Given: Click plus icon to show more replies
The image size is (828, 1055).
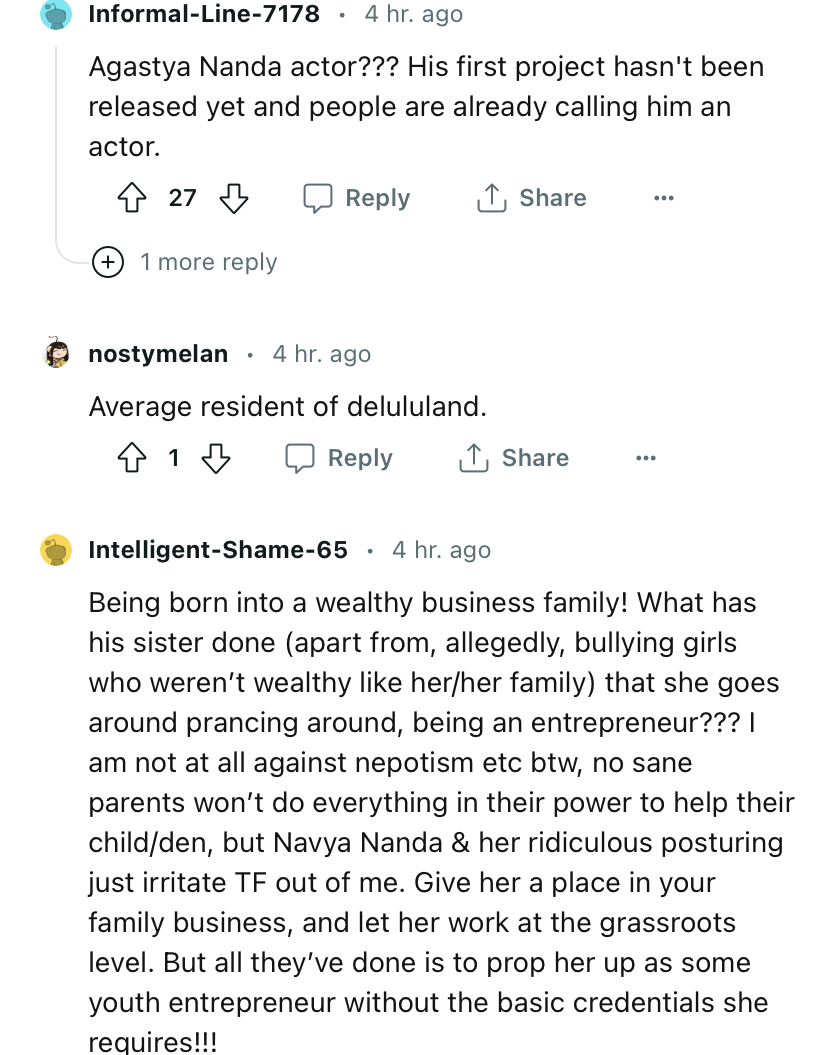Looking at the screenshot, I should click(107, 262).
